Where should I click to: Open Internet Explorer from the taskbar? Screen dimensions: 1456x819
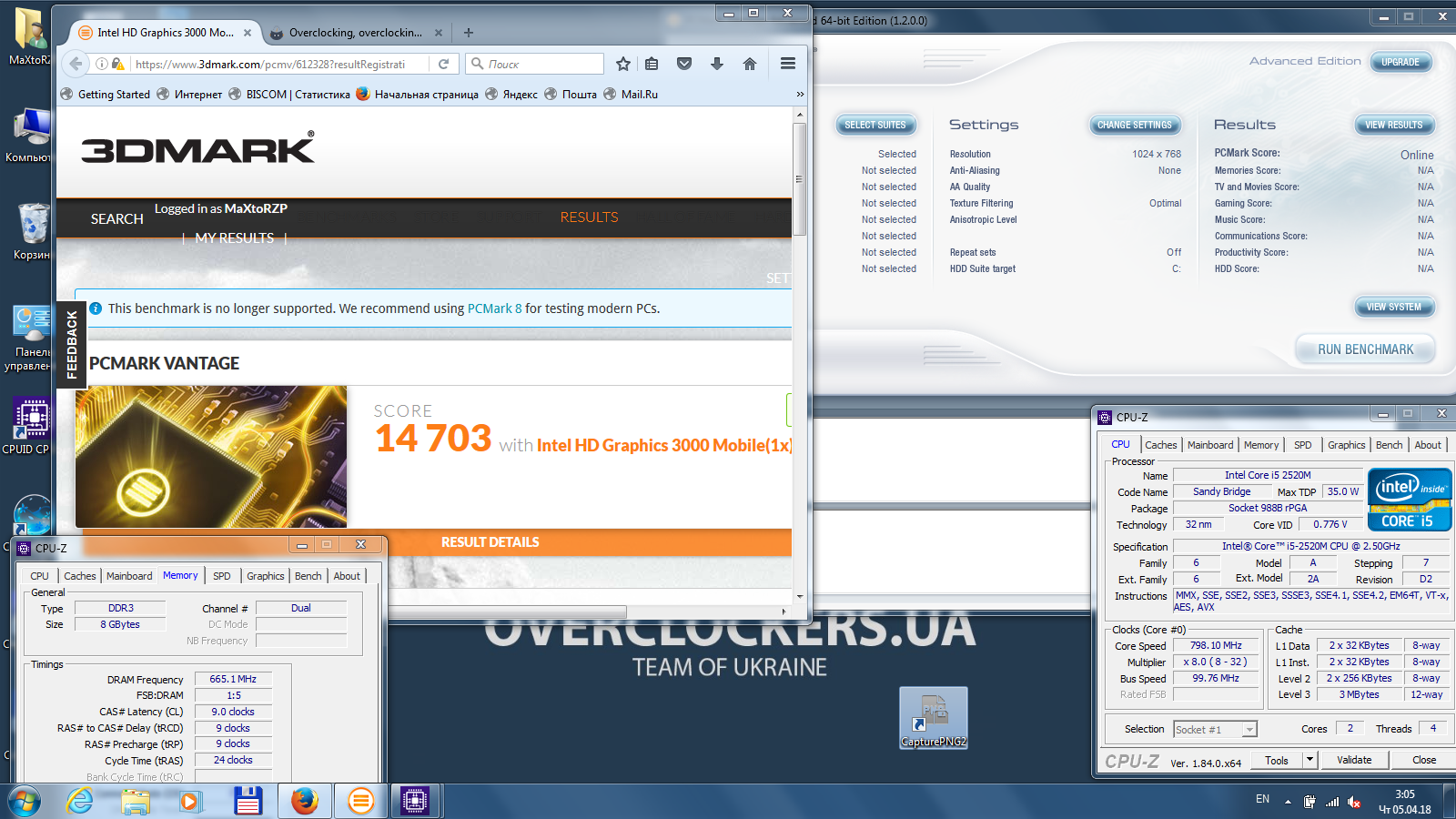[x=80, y=801]
